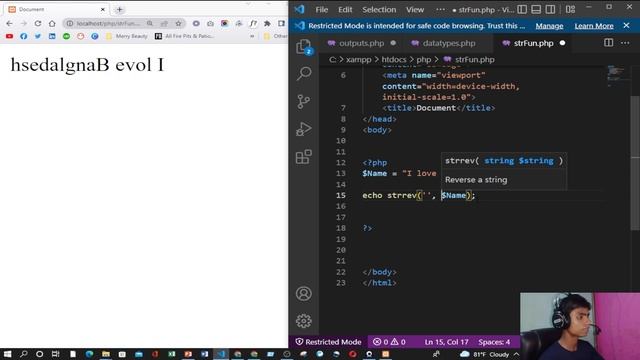Expand the bookmarks overflow chevron
640x360 pixels.
point(252,36)
